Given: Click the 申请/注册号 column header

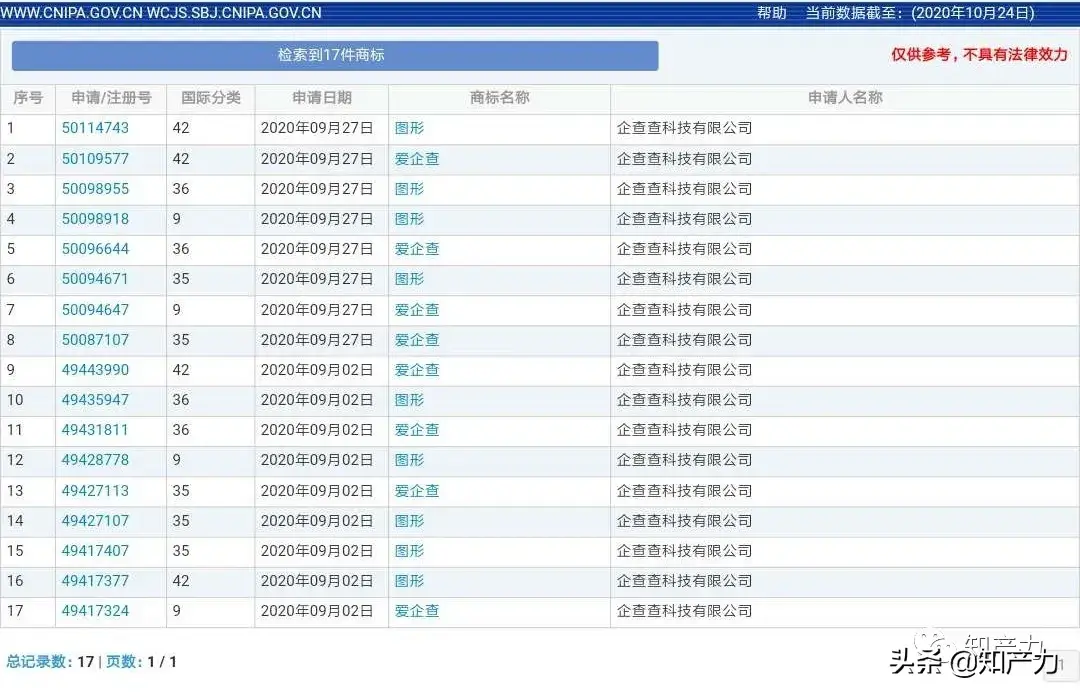Looking at the screenshot, I should point(111,98).
